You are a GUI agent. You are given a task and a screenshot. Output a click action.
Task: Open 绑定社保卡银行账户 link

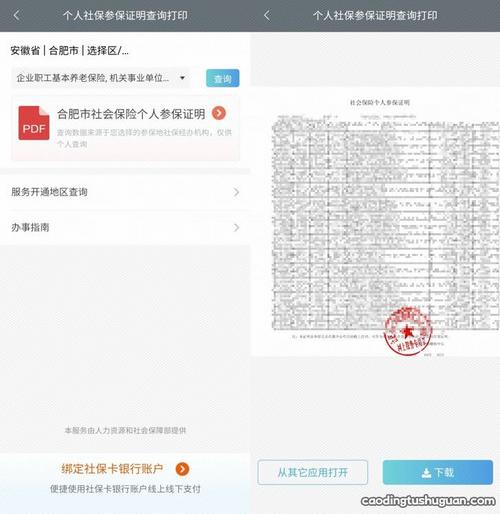pos(112,469)
